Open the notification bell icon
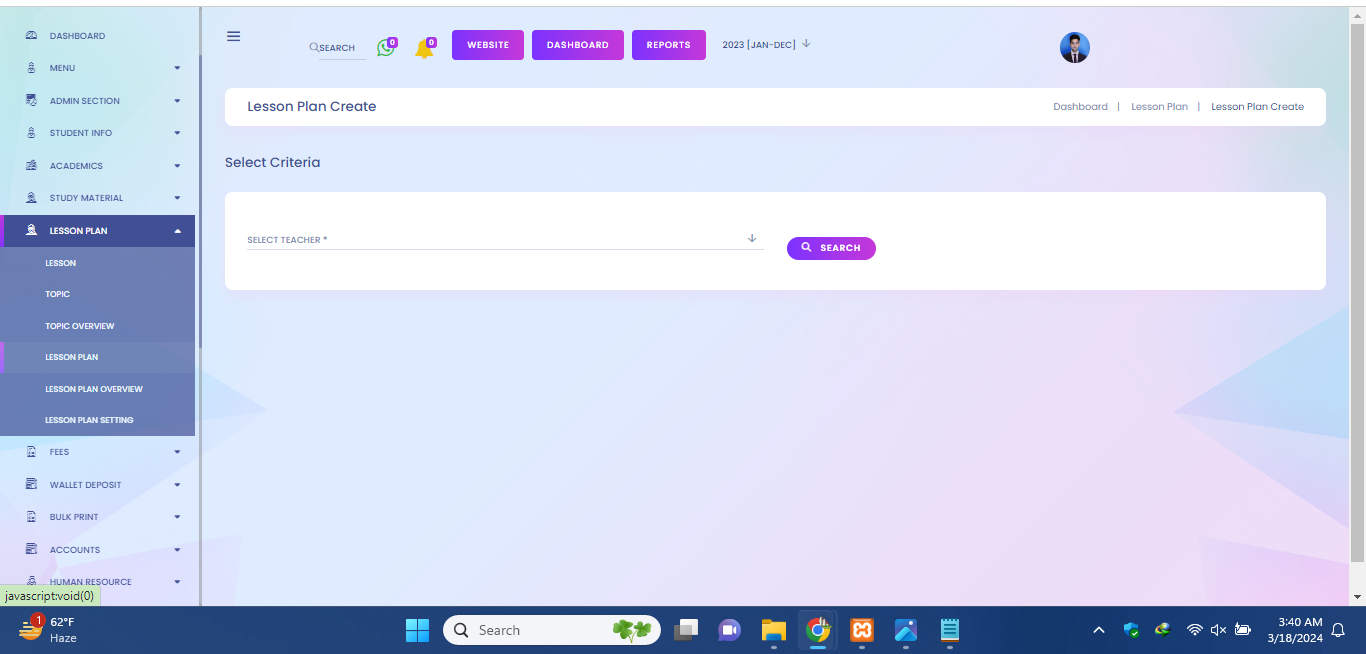 pyautogui.click(x=424, y=49)
